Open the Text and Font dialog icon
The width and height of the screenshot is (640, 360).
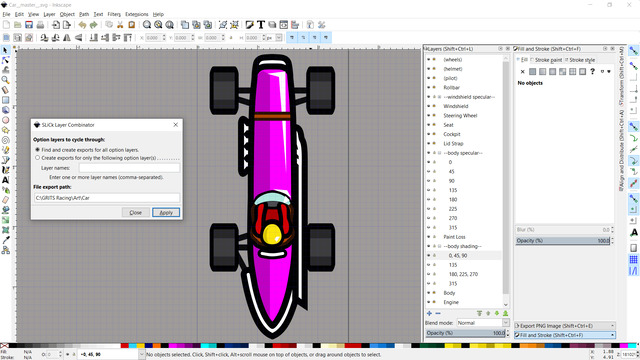(261, 25)
